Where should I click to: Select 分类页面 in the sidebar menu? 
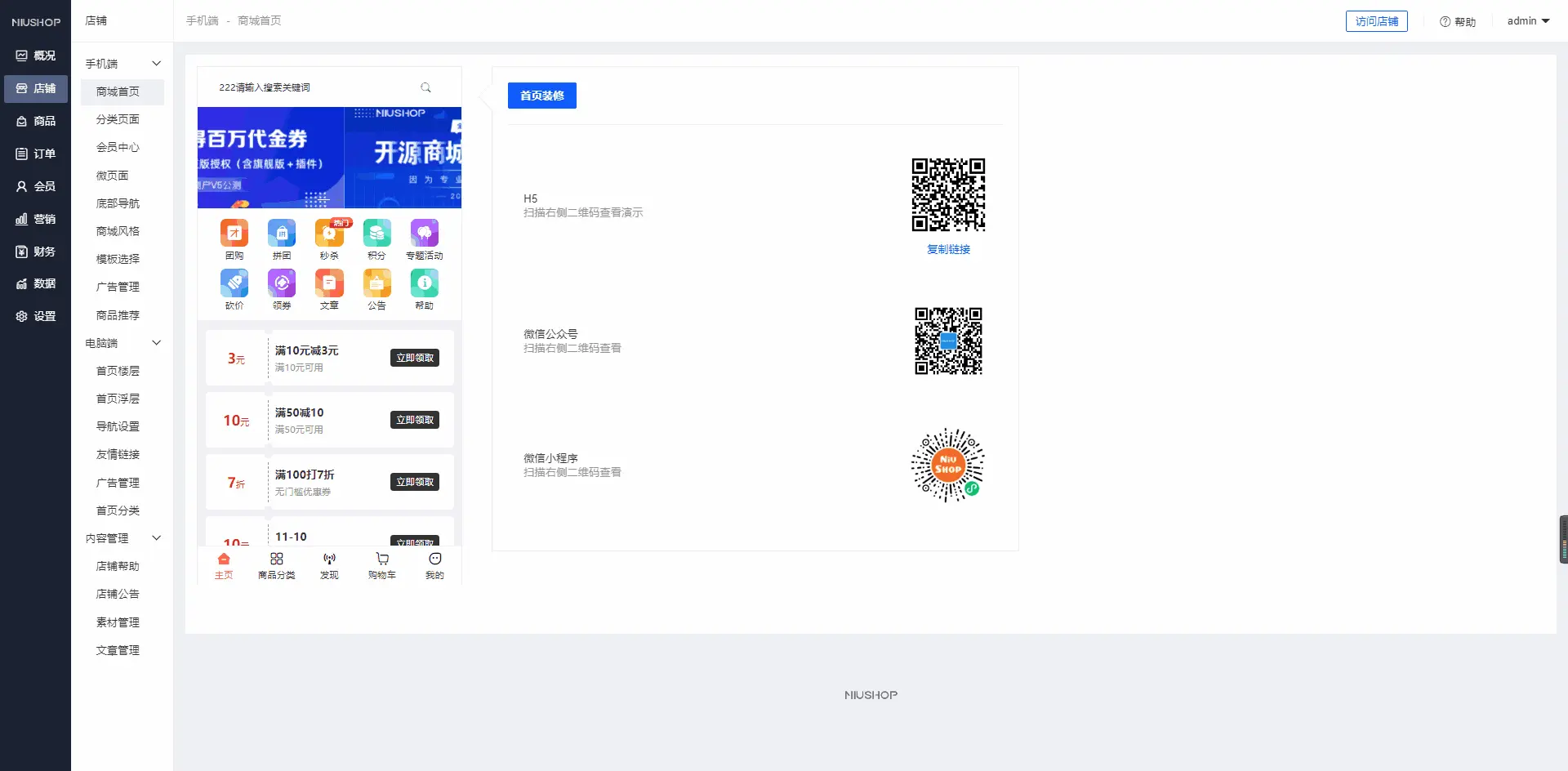[118, 119]
